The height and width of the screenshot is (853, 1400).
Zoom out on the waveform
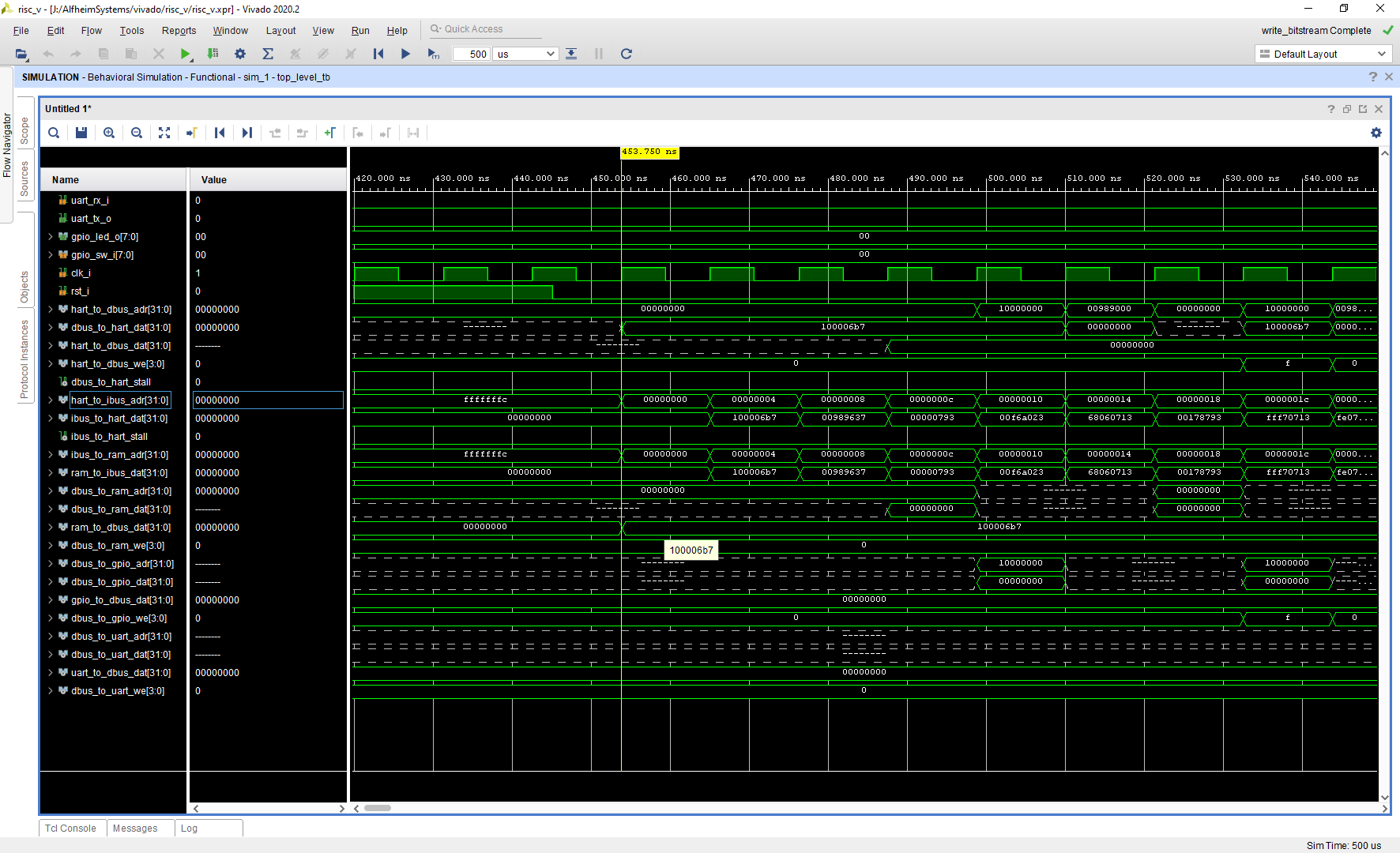[x=137, y=133]
